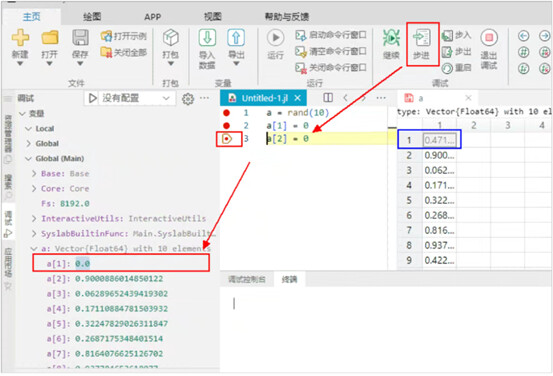Toggle breakpoint on current line 3
Screen dimensions: 553x376
coord(227,139)
